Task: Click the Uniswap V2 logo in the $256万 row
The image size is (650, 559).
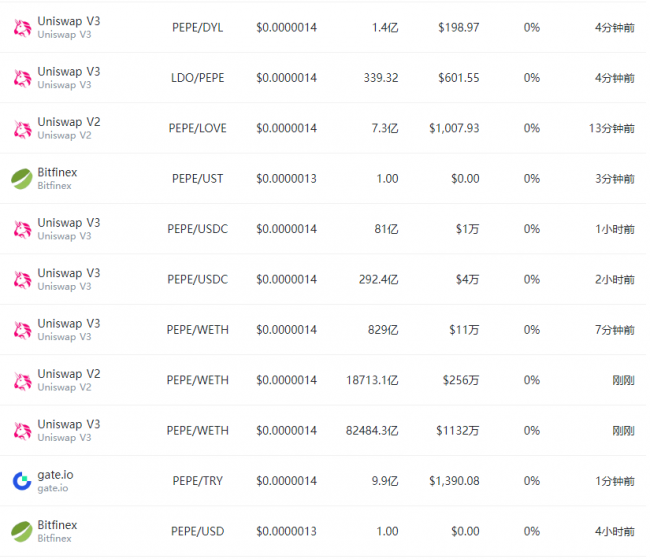Action: [22, 381]
